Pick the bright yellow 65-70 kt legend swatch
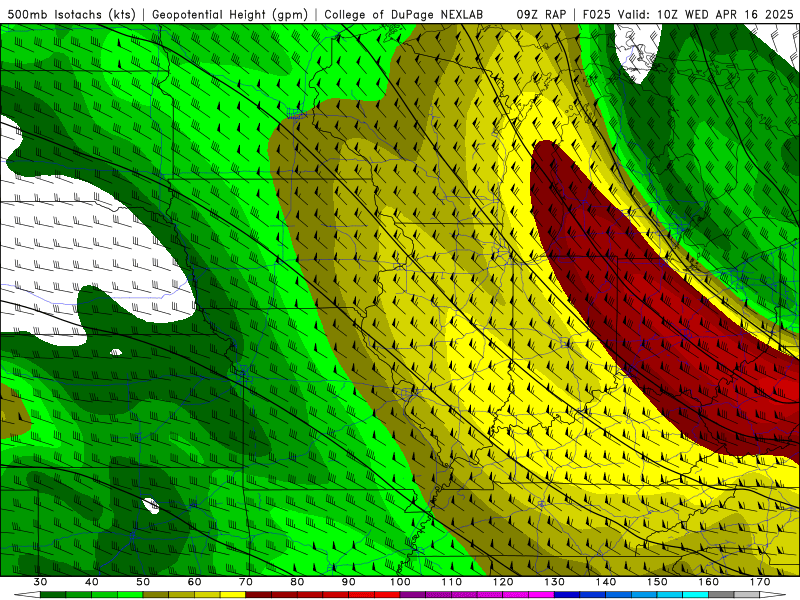 [233, 595]
